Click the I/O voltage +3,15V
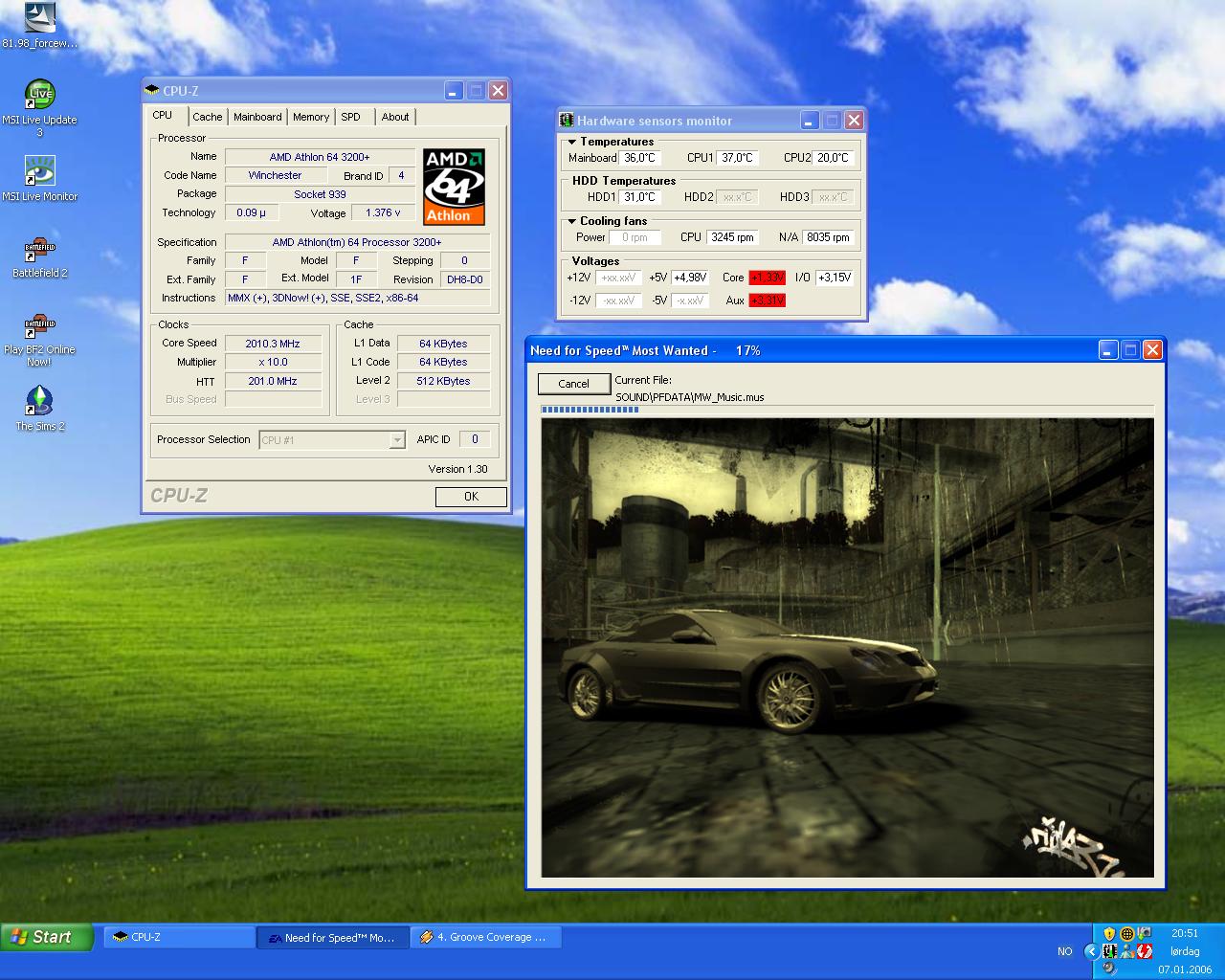 pyautogui.click(x=835, y=278)
